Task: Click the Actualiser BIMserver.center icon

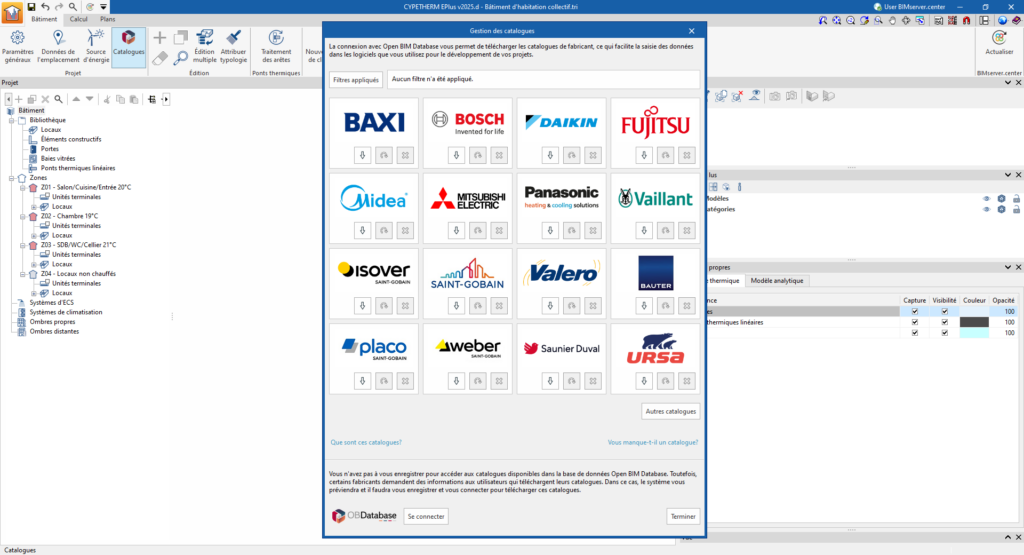Action: click(999, 43)
